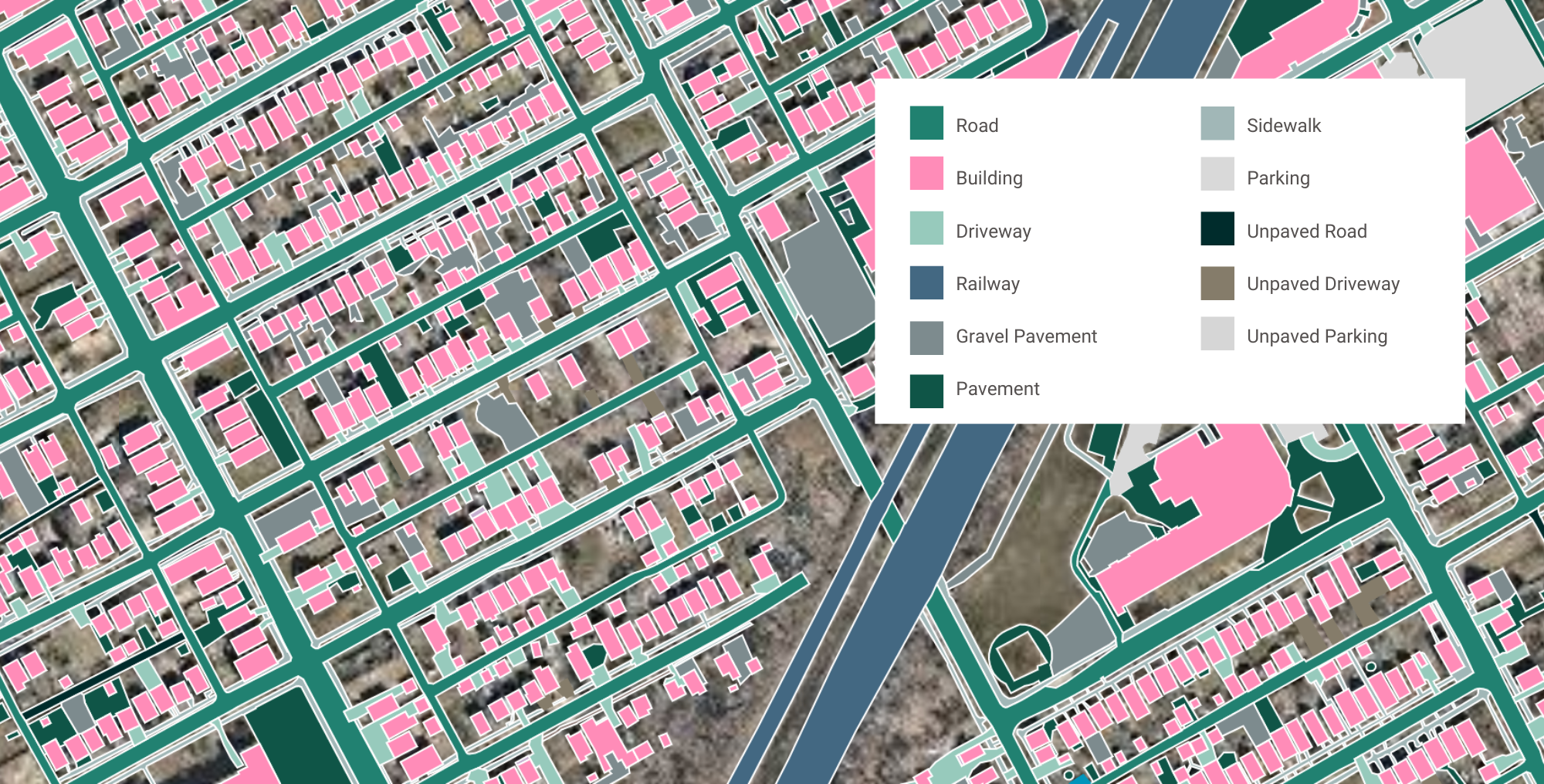Click the Sidewalk swatch in legend
The image size is (1544, 784).
tap(1217, 123)
